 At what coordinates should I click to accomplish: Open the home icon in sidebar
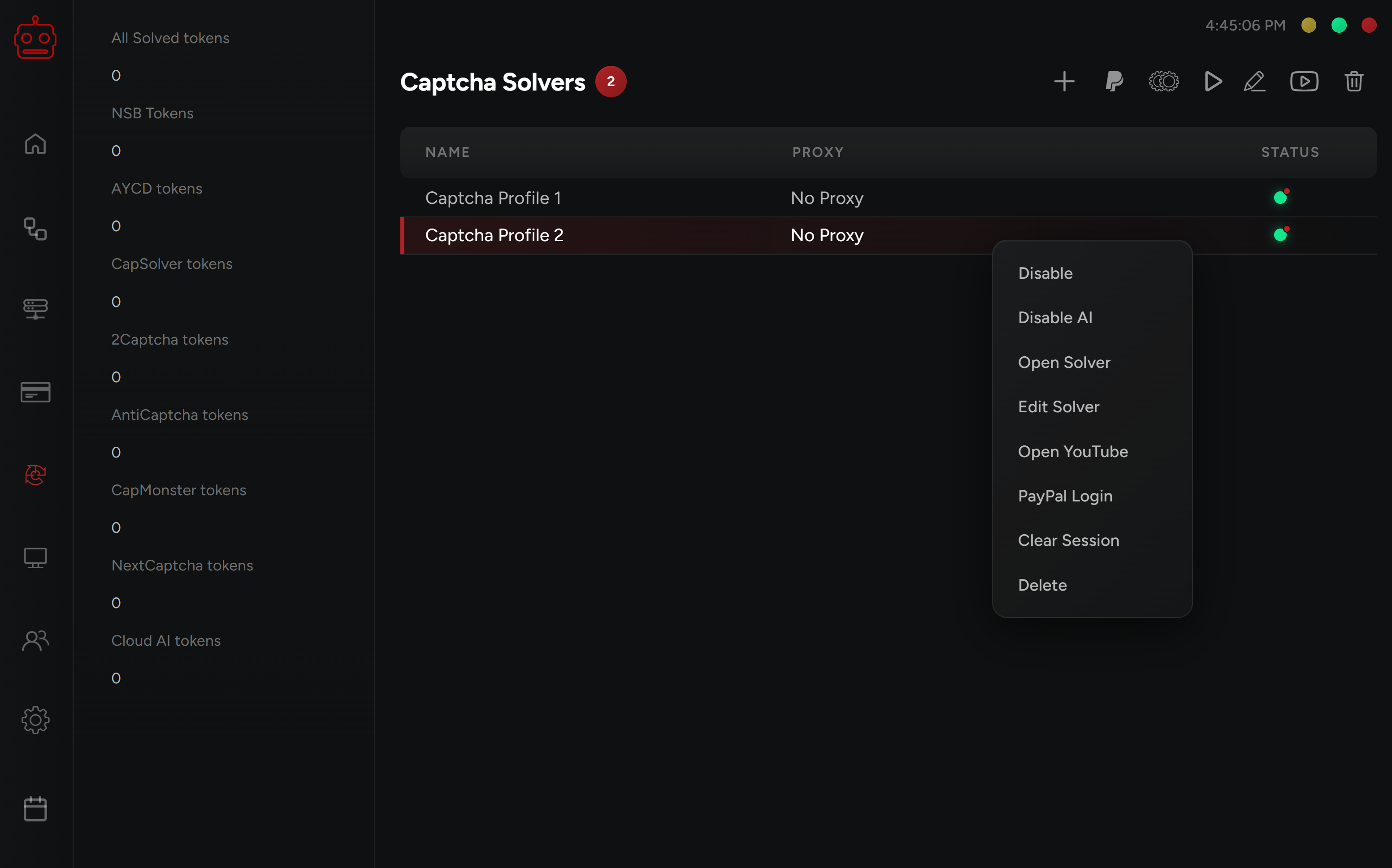coord(35,144)
